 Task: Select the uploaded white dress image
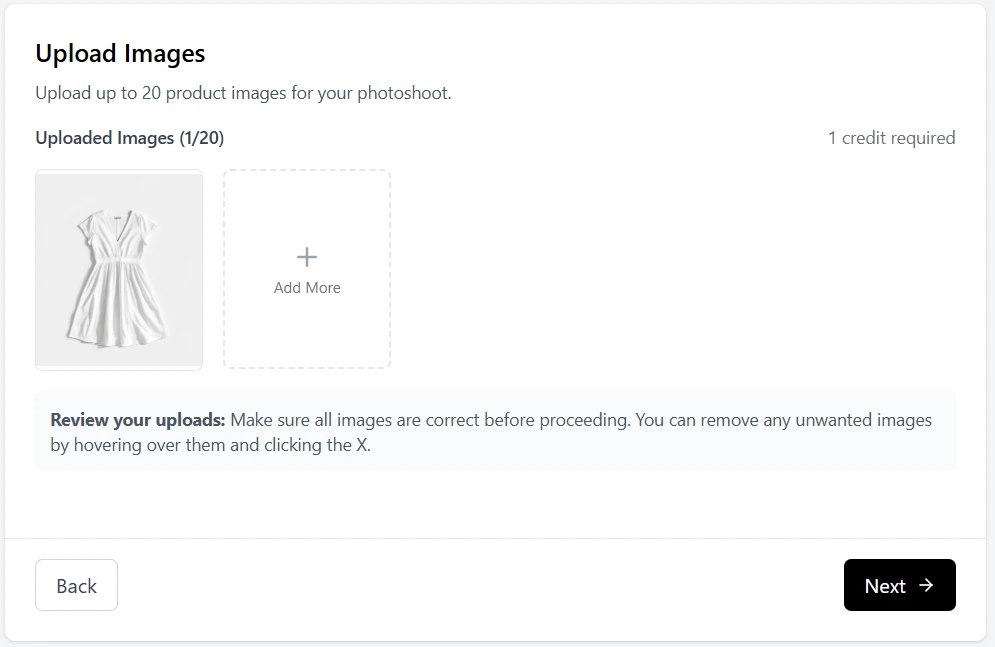118,268
